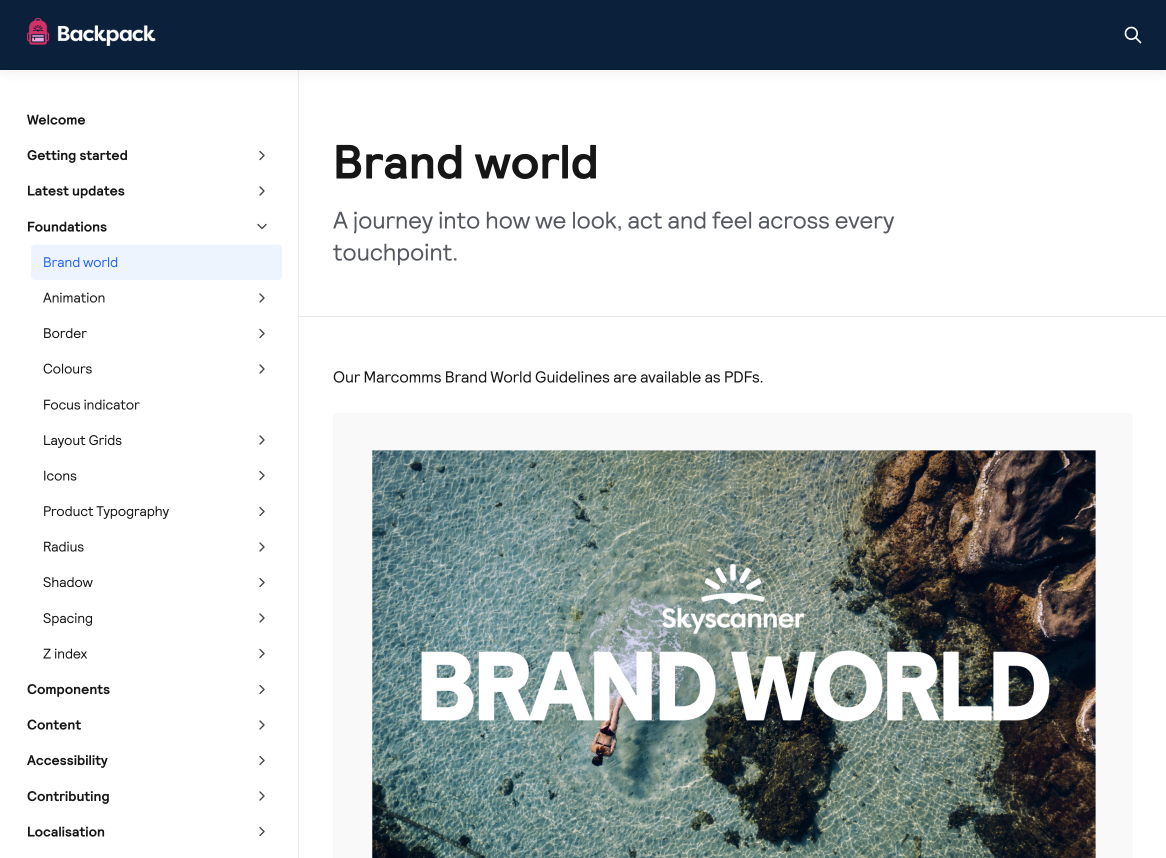1166x858 pixels.
Task: Expand Spacing chevron arrow
Action: pos(262,618)
